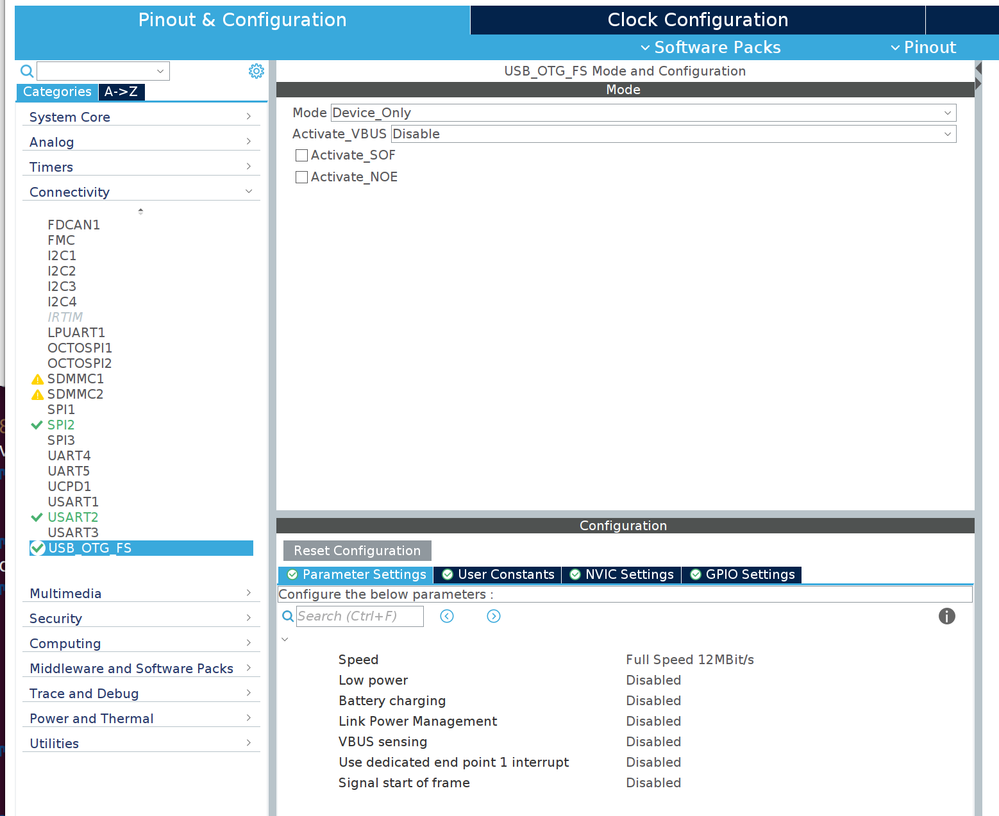Screen dimensions: 999x816
Task: Click the info icon in the Parameter Settings panel
Action: pos(946,616)
